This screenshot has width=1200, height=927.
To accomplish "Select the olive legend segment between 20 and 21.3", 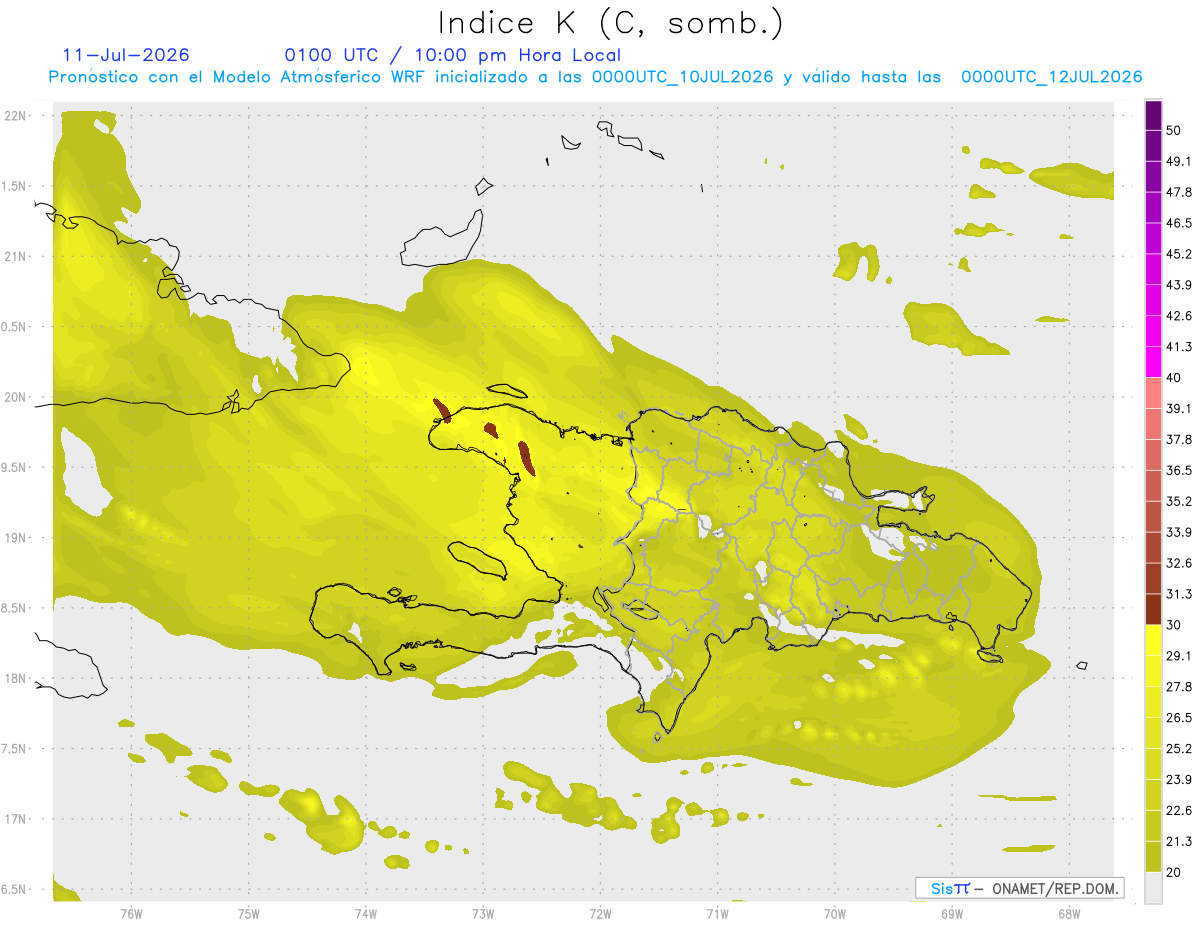I will click(x=1154, y=857).
